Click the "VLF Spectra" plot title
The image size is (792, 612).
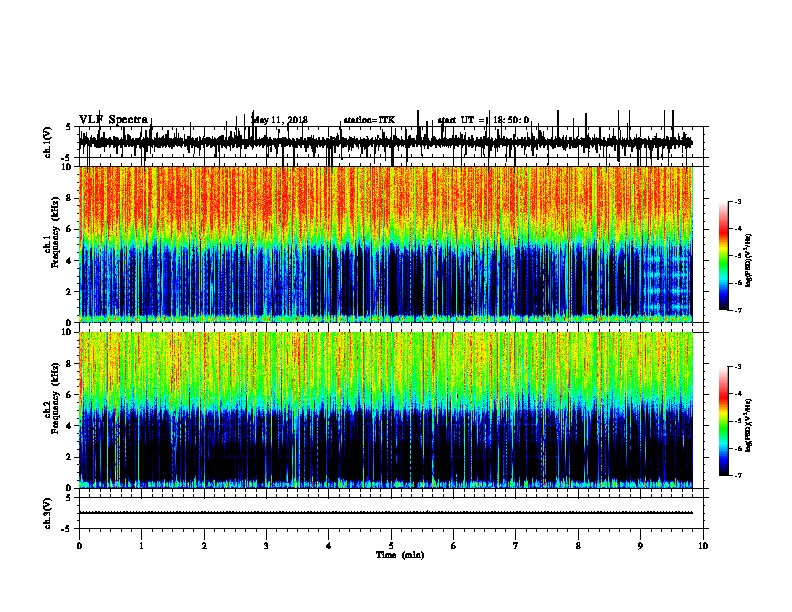114,119
